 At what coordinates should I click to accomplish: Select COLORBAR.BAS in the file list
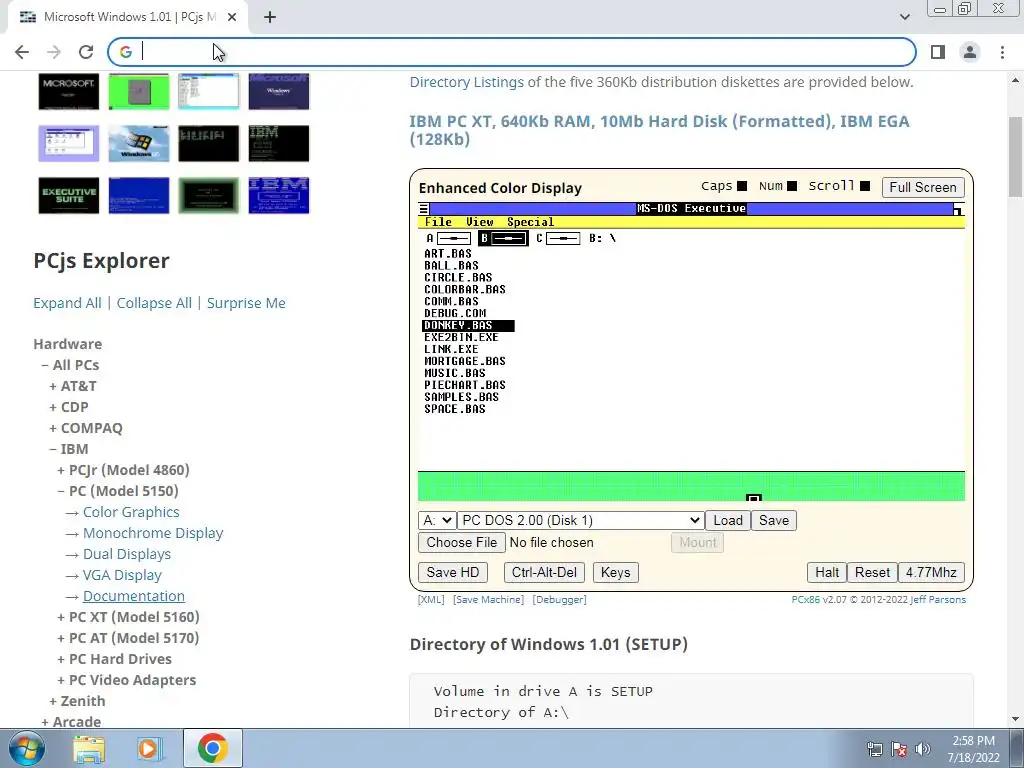(465, 289)
